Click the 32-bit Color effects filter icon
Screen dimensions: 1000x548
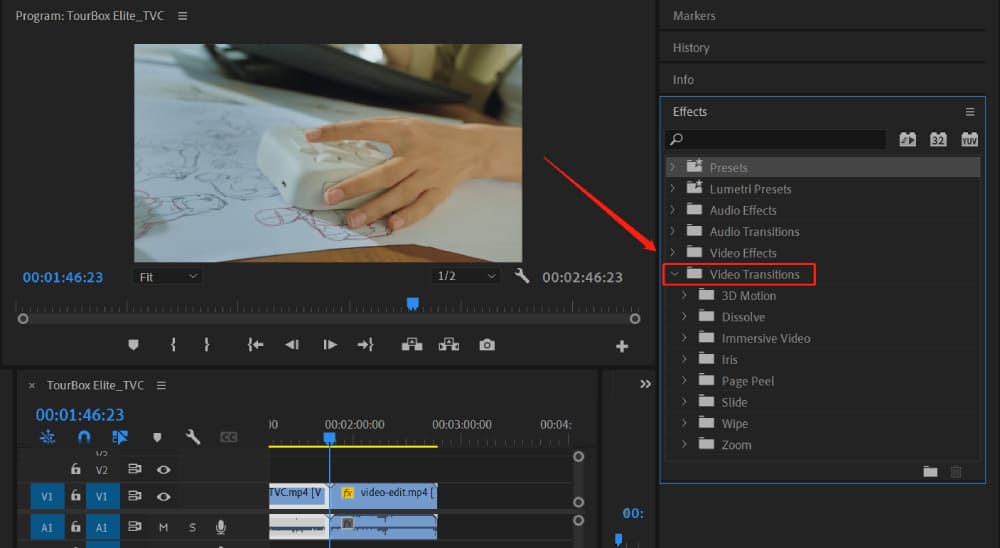tap(938, 140)
